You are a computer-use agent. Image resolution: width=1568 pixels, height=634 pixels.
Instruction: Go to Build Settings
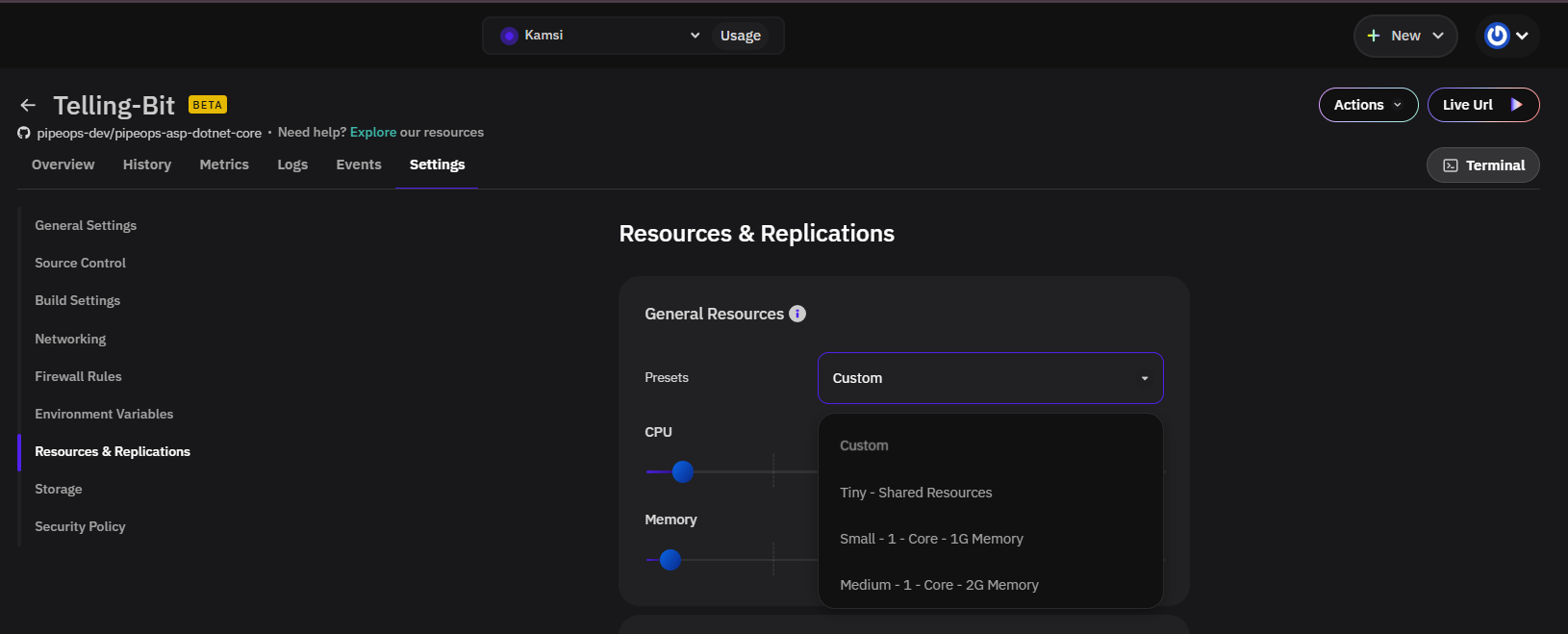[78, 300]
